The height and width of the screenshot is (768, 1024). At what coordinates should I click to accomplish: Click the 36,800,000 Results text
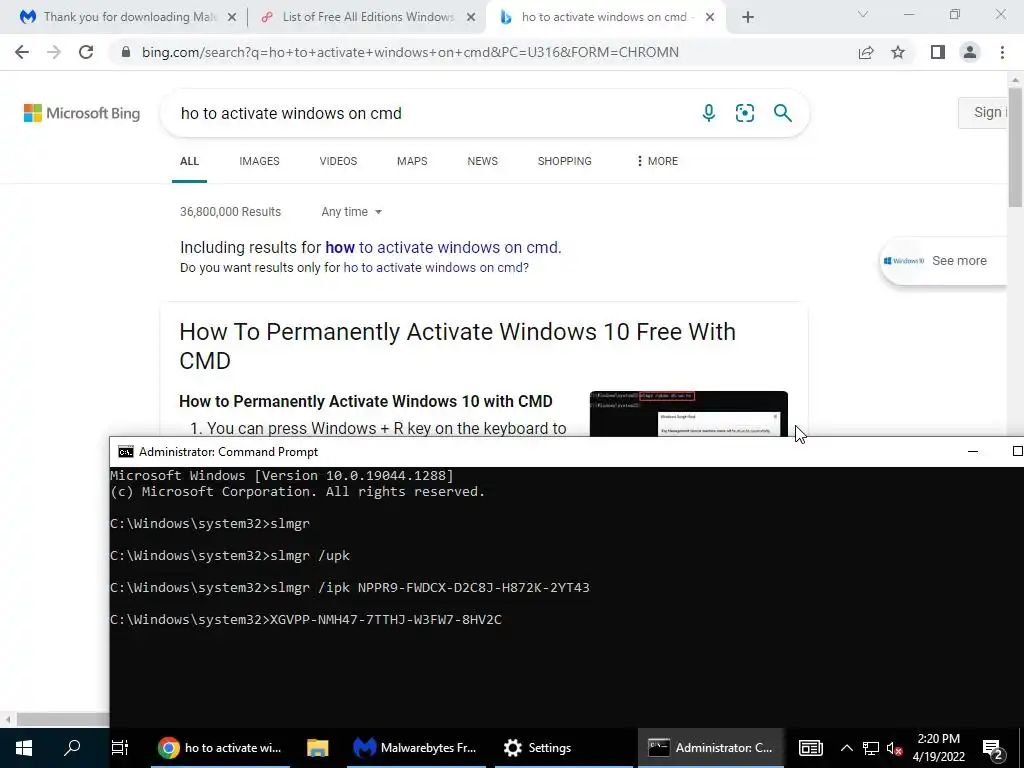point(231,212)
